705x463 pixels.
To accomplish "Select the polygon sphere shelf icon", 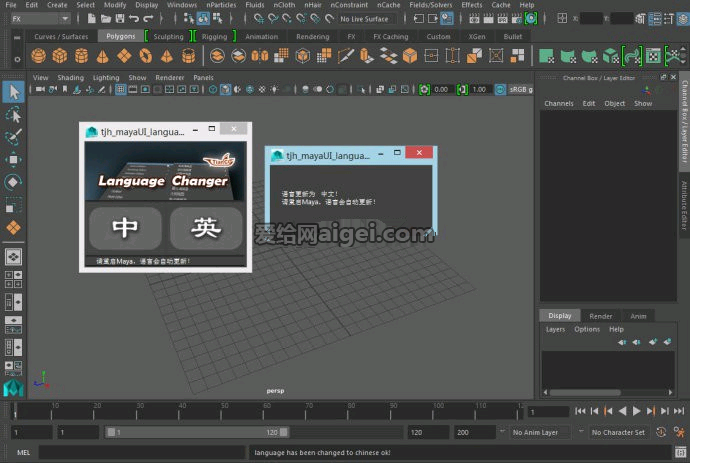I will tap(39, 56).
